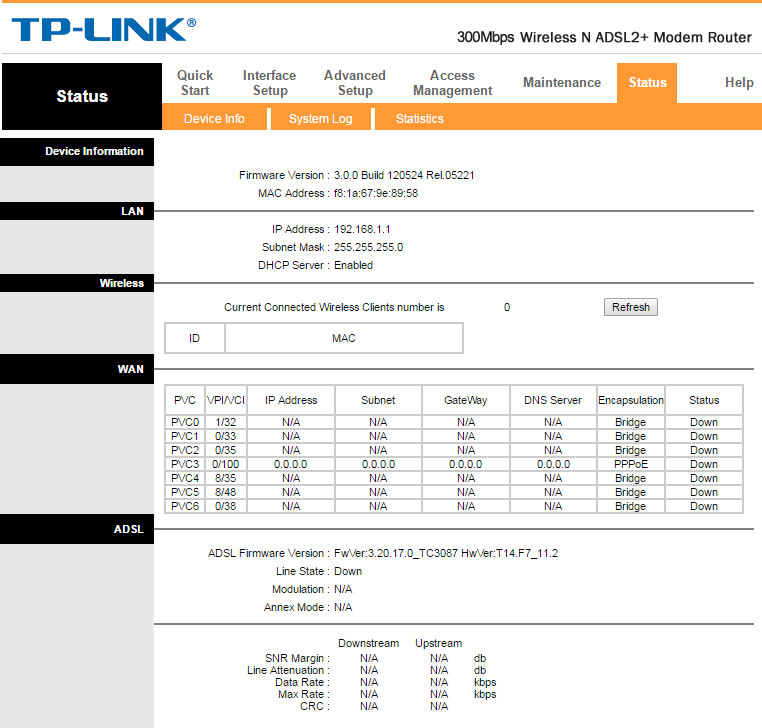Click the Line State Down value
The image size is (762, 728).
(348, 571)
